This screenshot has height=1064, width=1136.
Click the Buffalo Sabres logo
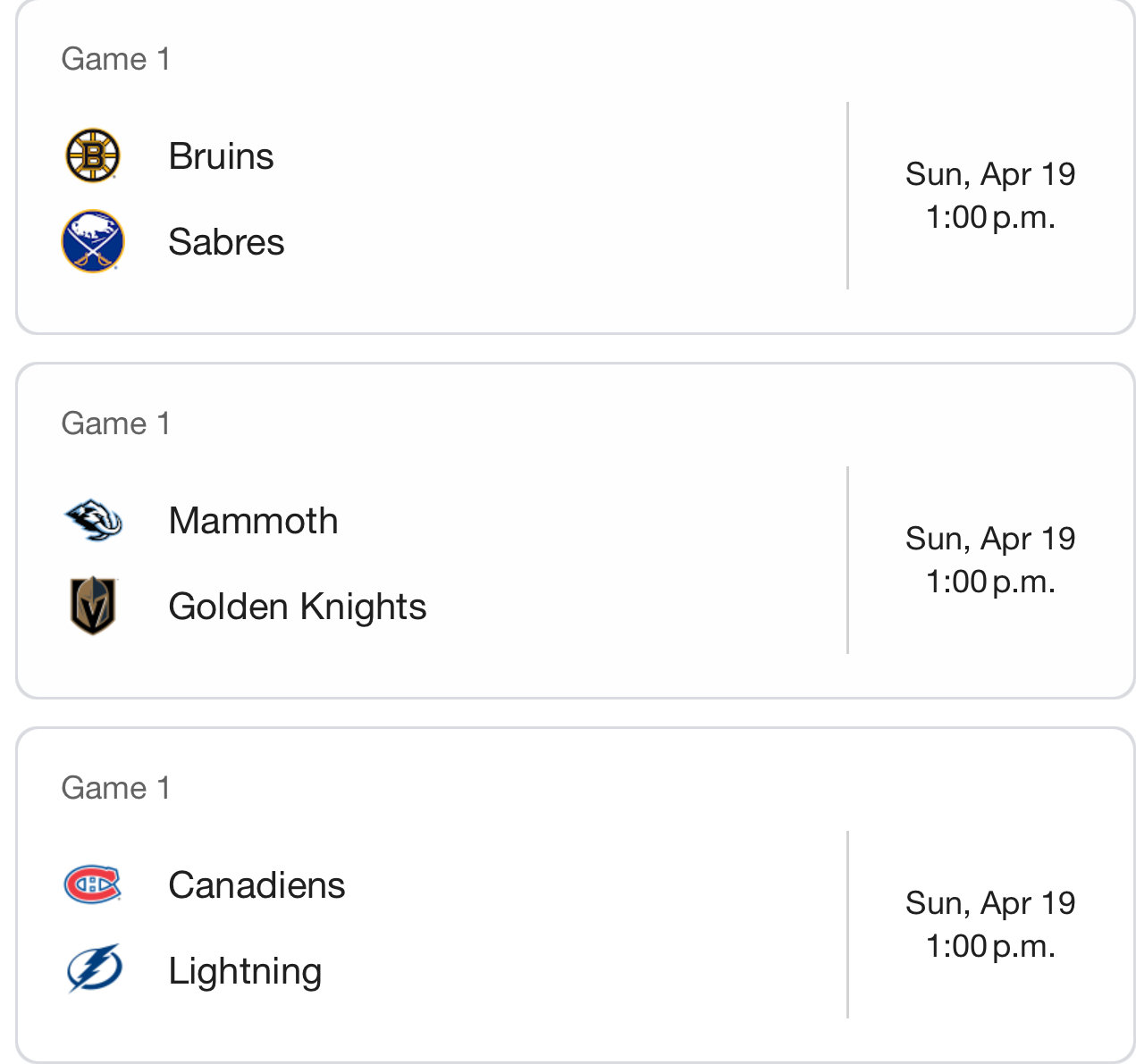(93, 241)
